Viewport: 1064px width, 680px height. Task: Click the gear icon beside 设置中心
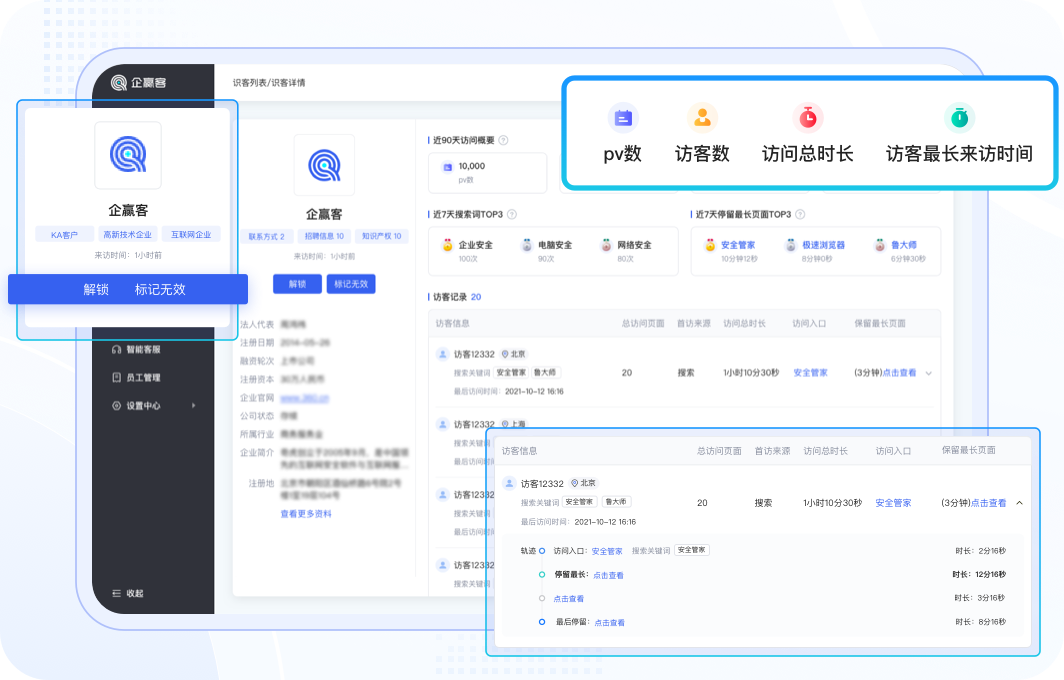click(x=117, y=406)
